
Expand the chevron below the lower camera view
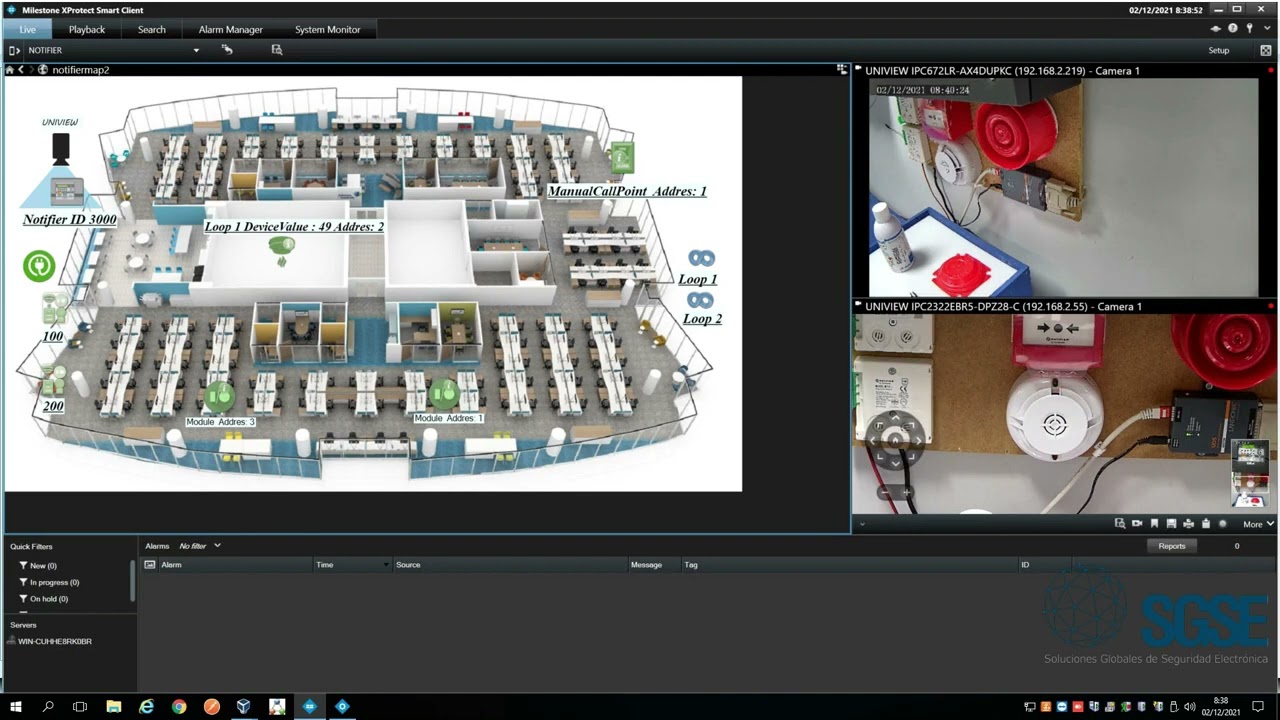(862, 524)
